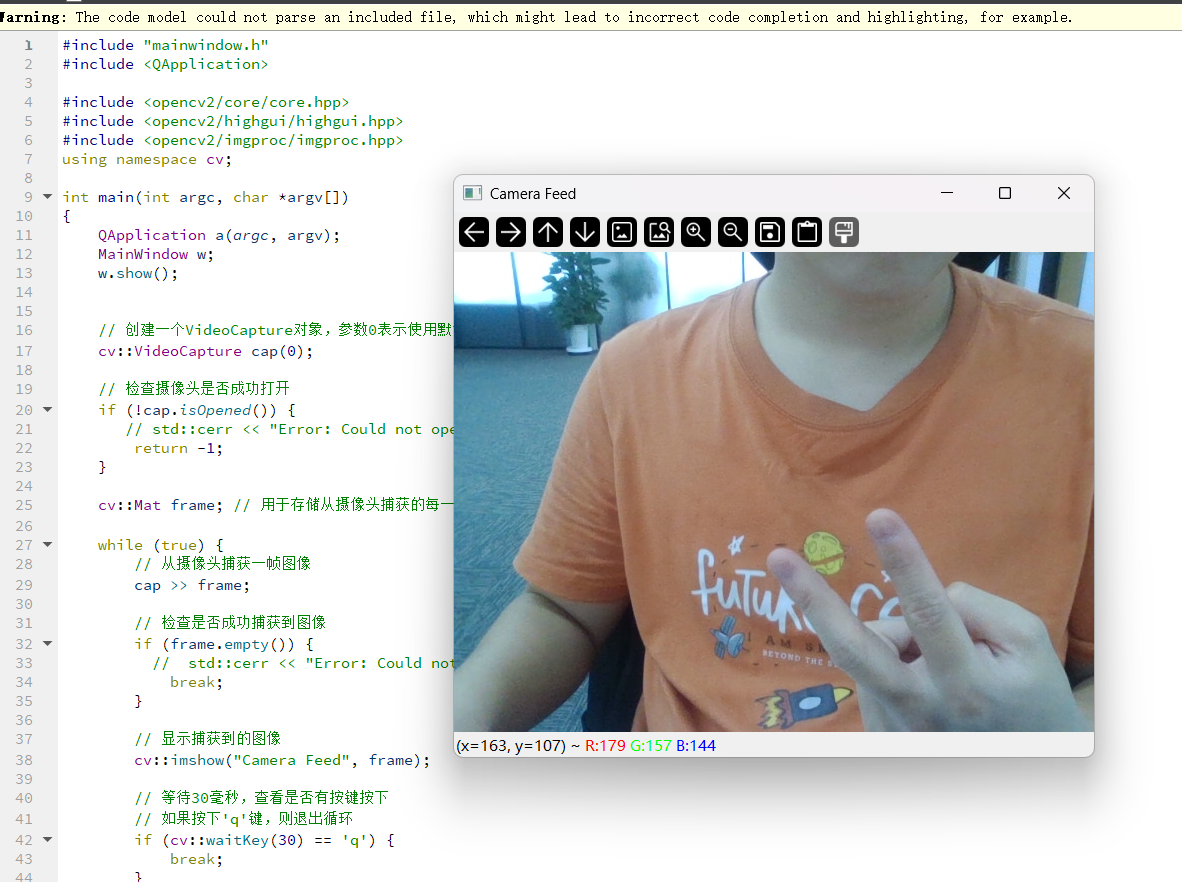Open the zoom region tool icon
The width and height of the screenshot is (1182, 882).
tap(658, 232)
